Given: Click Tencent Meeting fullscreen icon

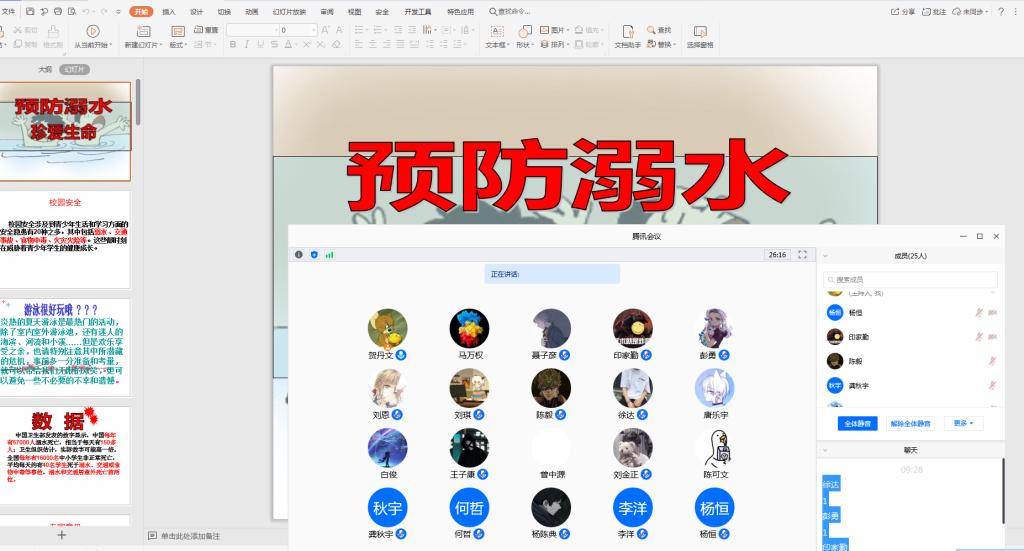Looking at the screenshot, I should (802, 255).
